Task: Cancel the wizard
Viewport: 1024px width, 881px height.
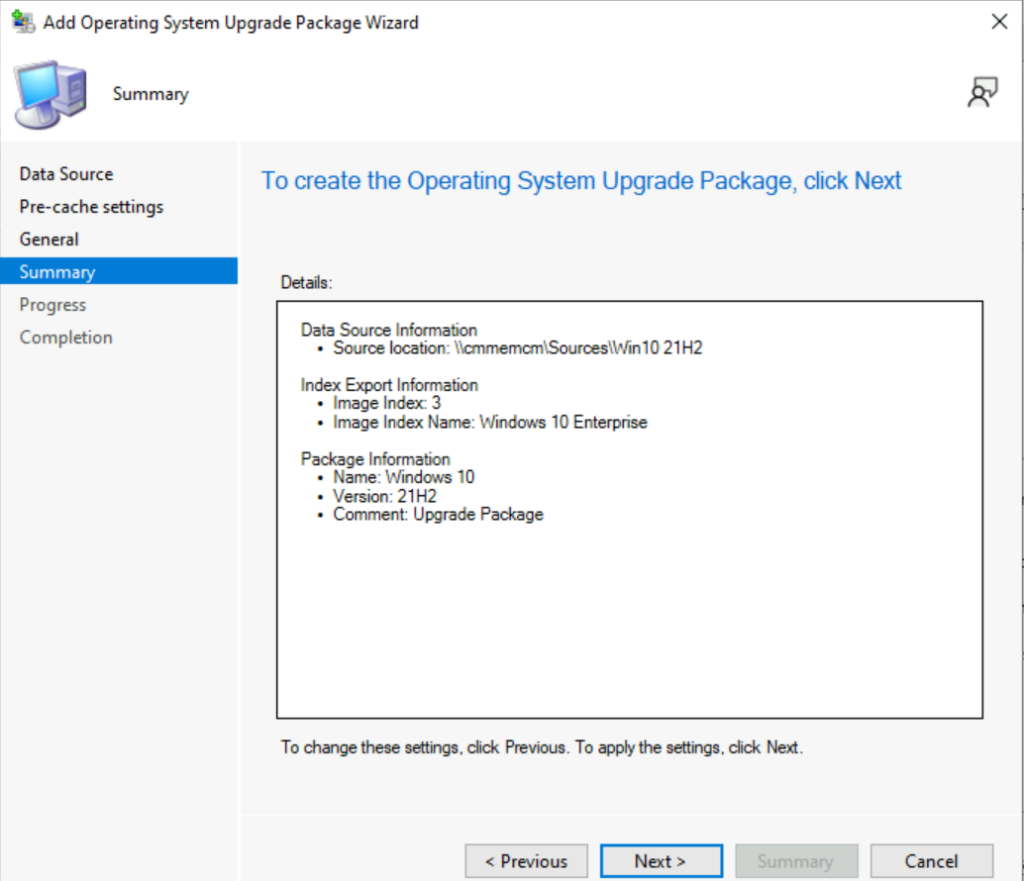Action: 931,861
